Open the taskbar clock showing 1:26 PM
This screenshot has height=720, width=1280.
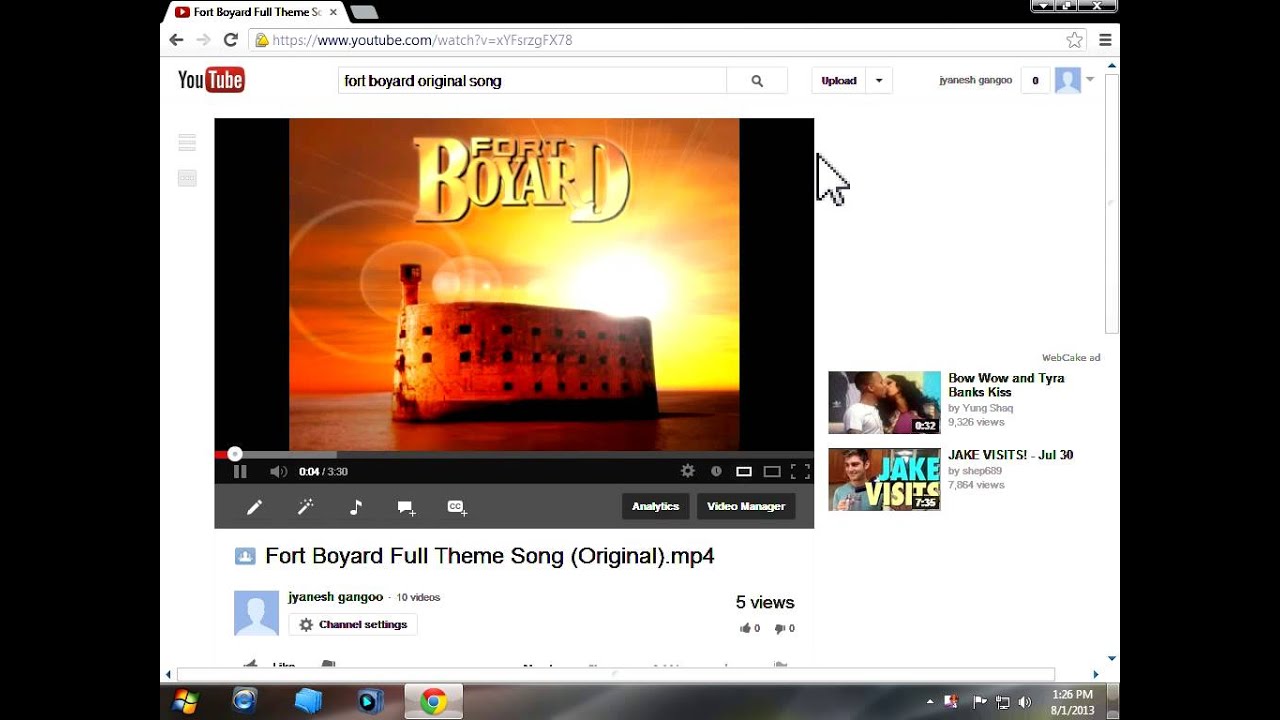click(1072, 702)
